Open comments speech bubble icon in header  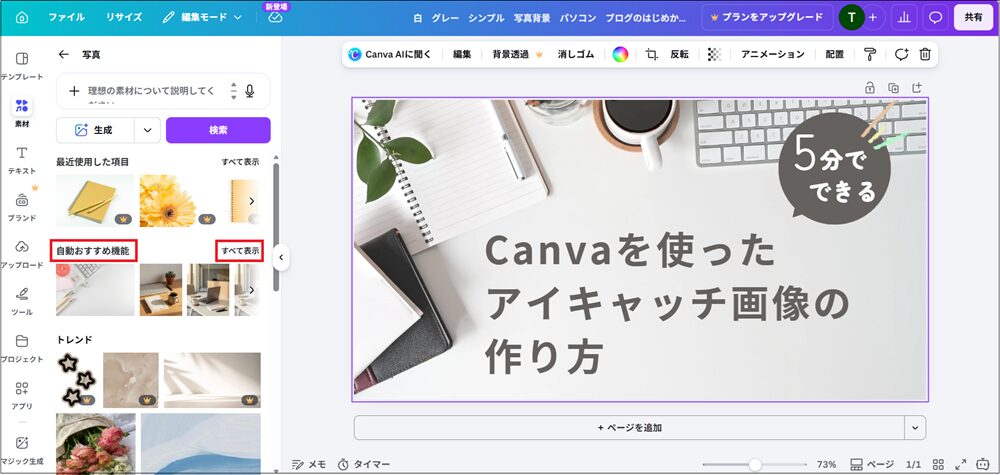(935, 17)
